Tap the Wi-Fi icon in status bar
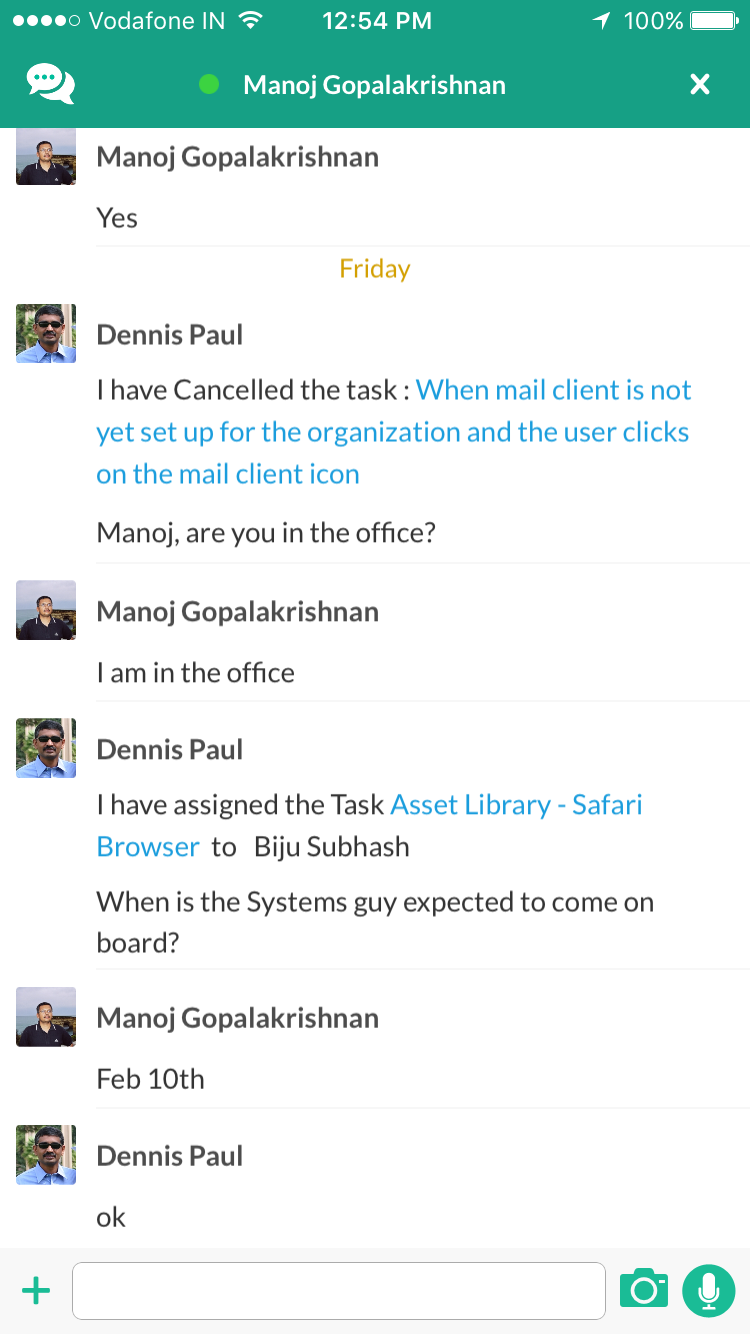This screenshot has height=1334, width=750. [x=252, y=21]
